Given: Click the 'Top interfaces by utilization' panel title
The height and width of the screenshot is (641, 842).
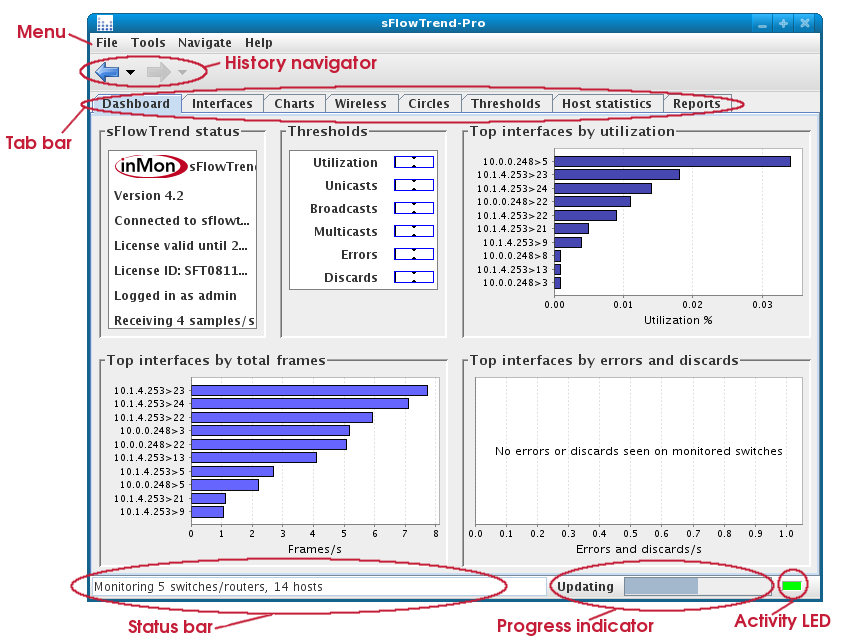Looking at the screenshot, I should tap(572, 132).
